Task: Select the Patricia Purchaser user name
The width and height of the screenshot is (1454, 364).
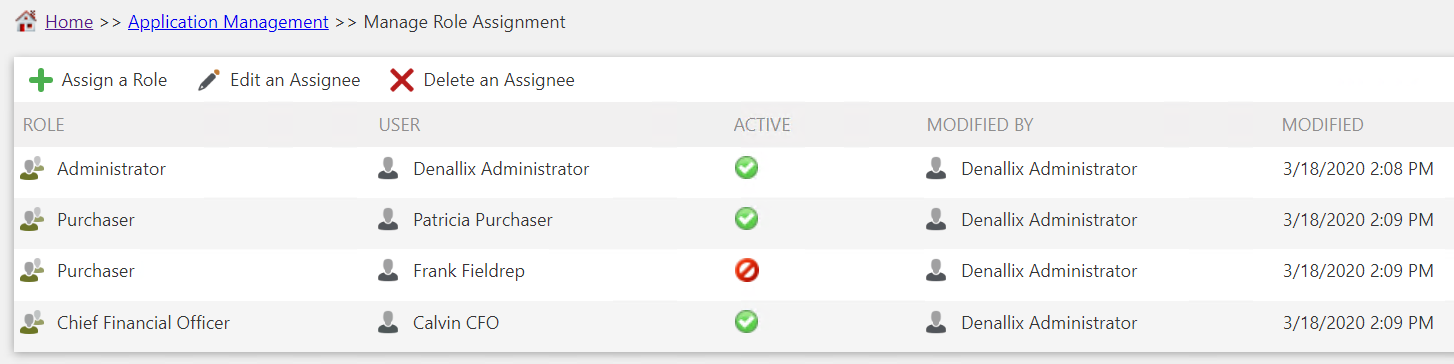Action: [483, 220]
